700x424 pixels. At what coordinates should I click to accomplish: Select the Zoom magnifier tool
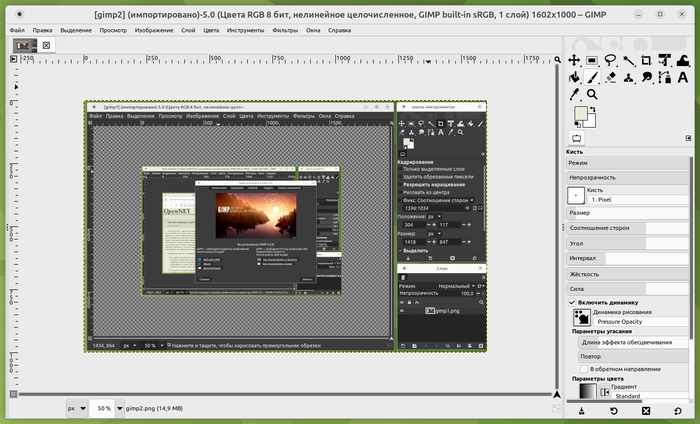coord(592,94)
